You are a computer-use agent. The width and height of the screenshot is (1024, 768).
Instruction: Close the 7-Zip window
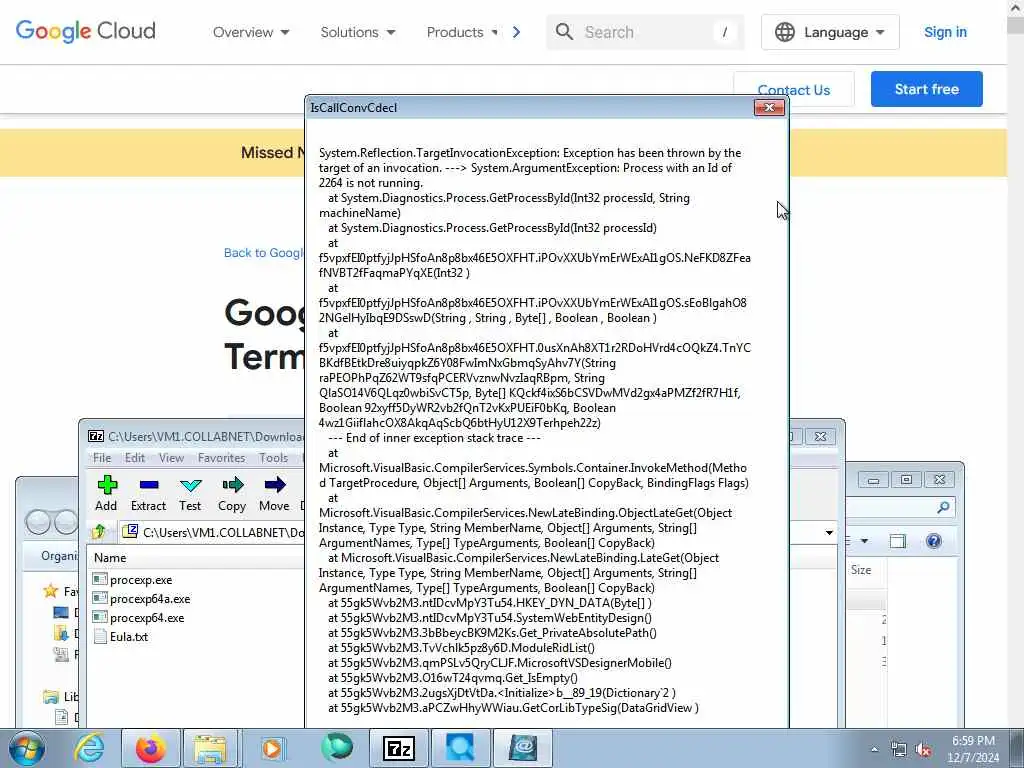click(820, 436)
